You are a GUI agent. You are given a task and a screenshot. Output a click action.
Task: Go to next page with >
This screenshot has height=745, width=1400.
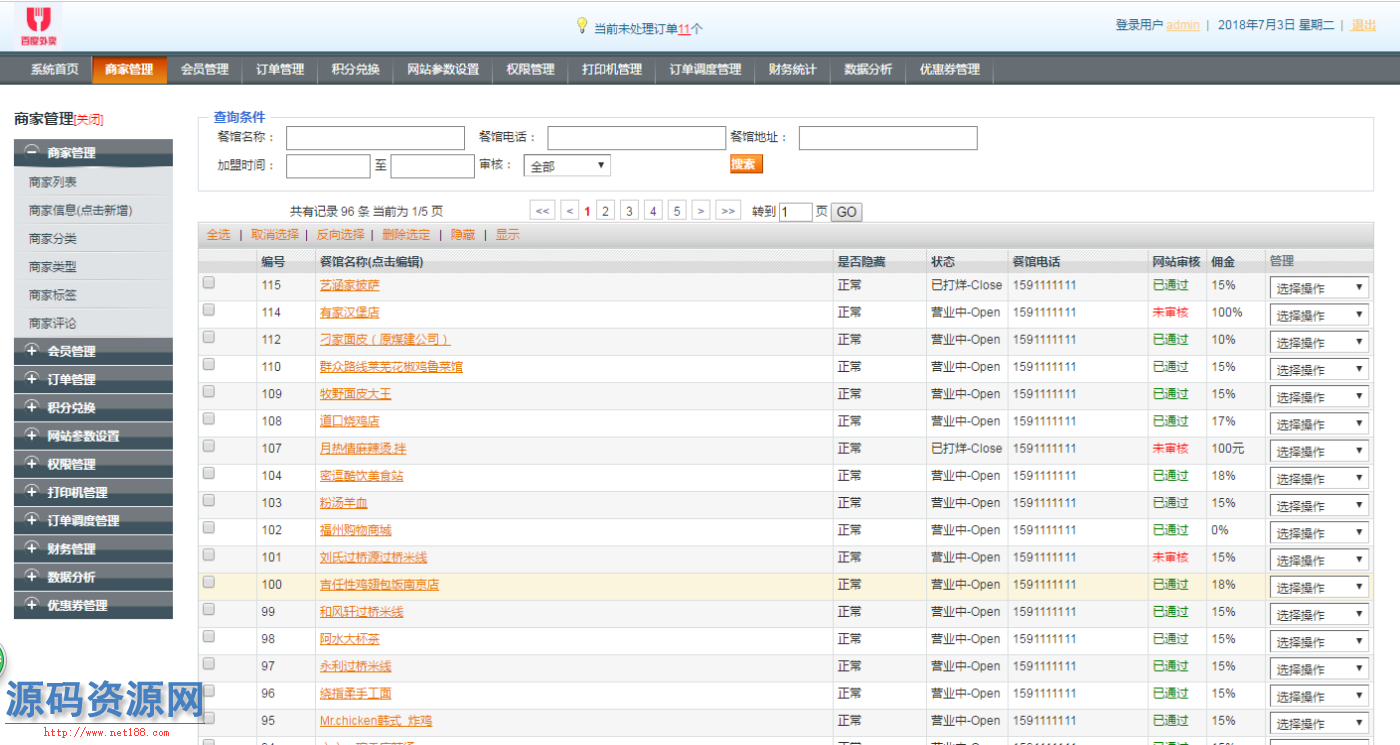pyautogui.click(x=701, y=211)
